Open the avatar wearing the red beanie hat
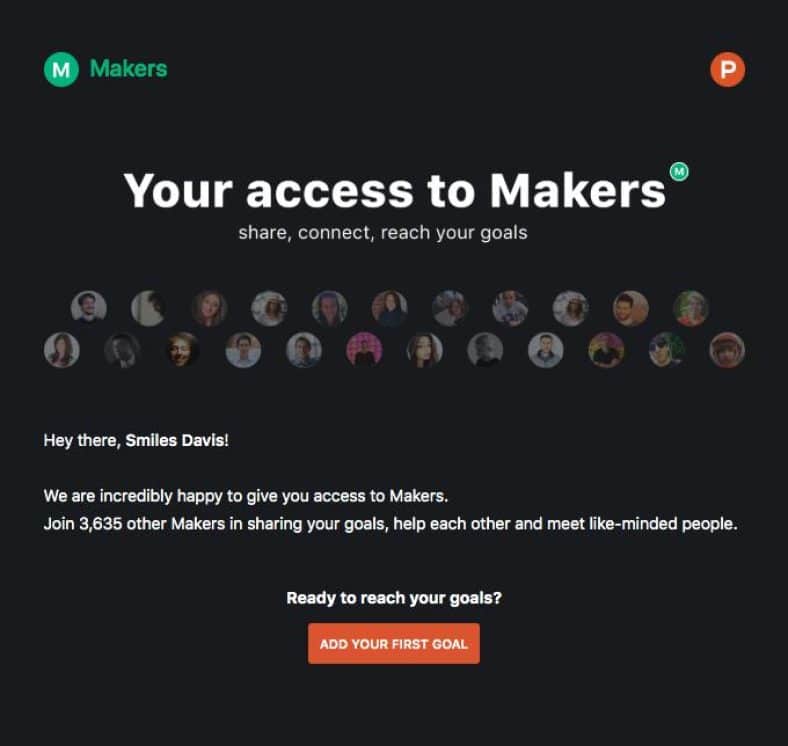Screen dimensions: 788x746 point(727,349)
